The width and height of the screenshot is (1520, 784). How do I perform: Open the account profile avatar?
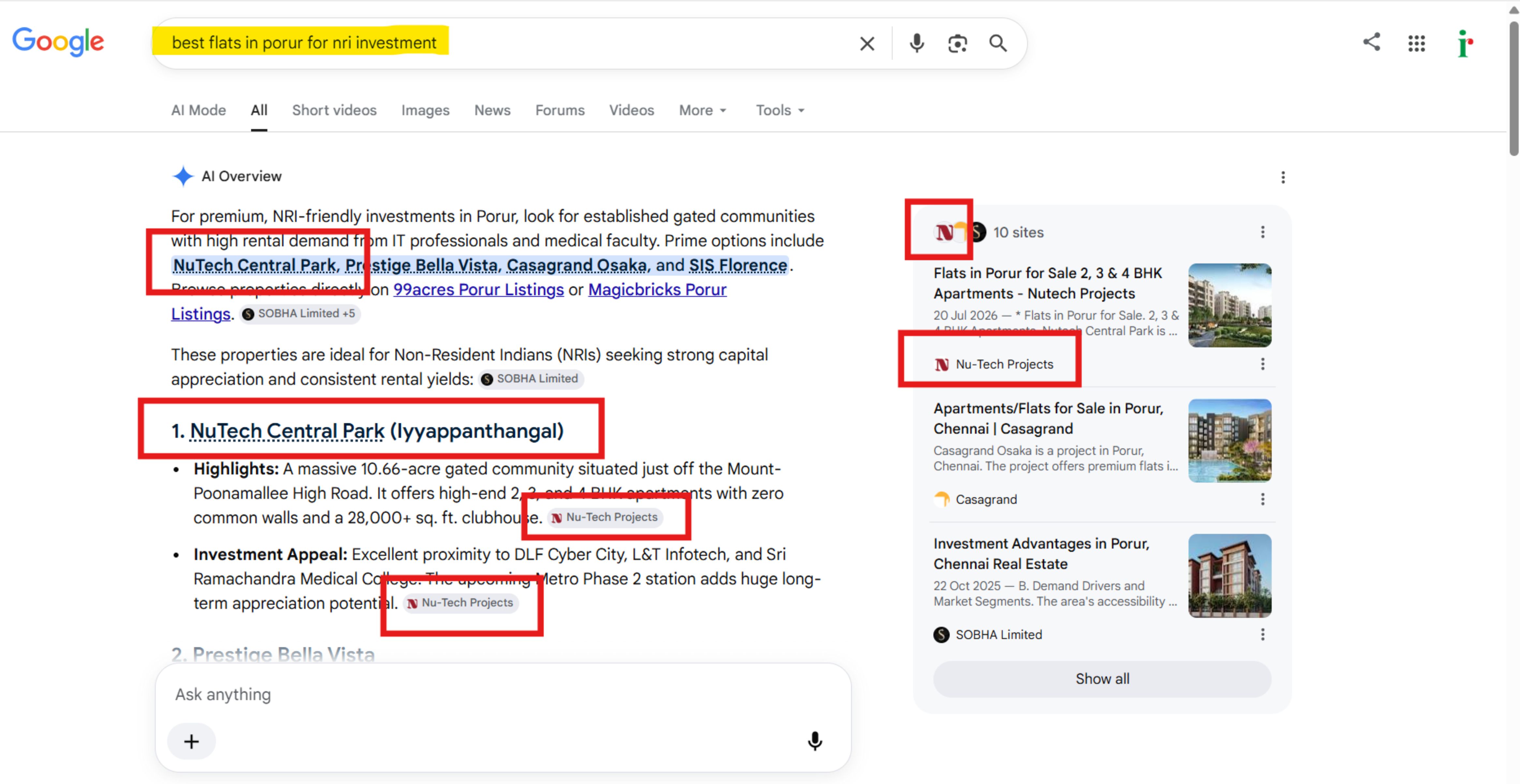coord(1465,44)
